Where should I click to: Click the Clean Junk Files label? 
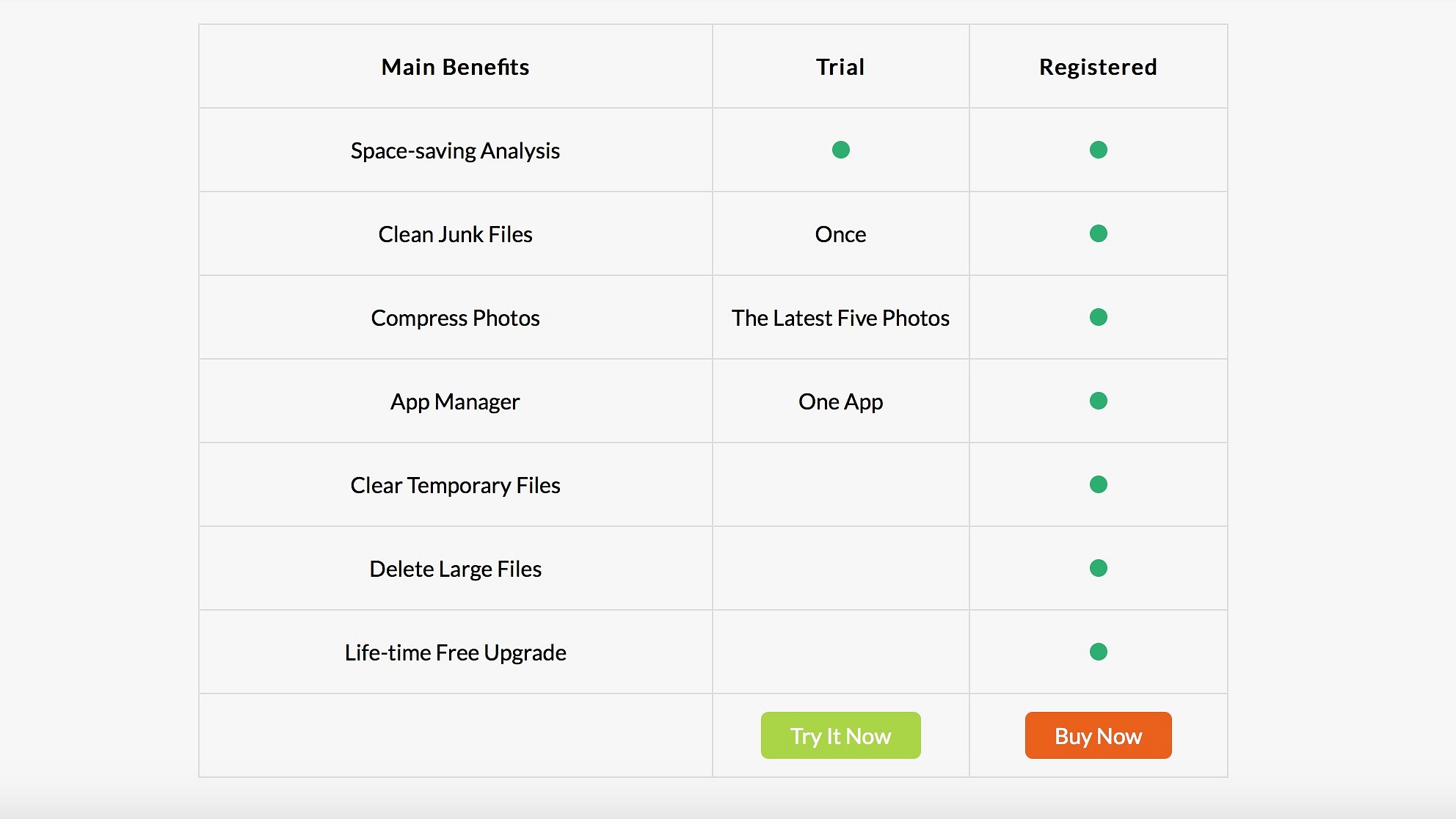click(455, 234)
